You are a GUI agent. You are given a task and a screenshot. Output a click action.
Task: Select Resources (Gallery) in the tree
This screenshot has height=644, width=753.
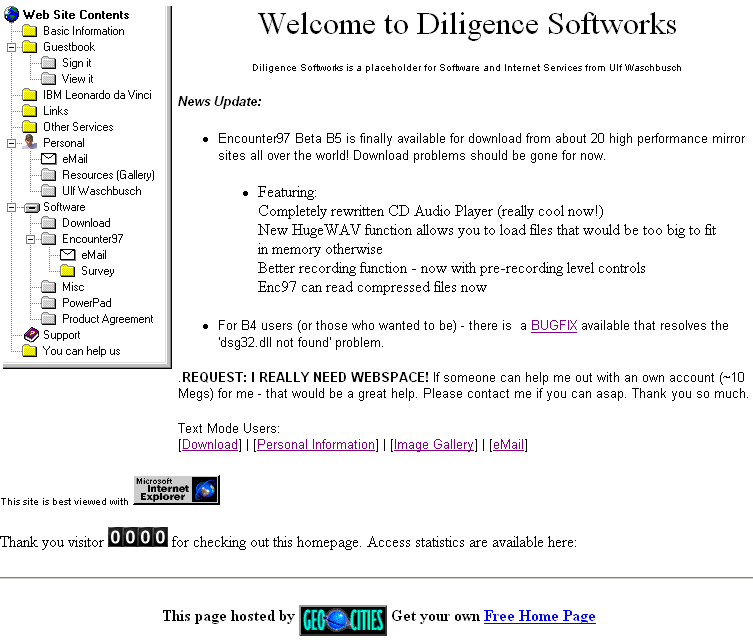[x=108, y=175]
